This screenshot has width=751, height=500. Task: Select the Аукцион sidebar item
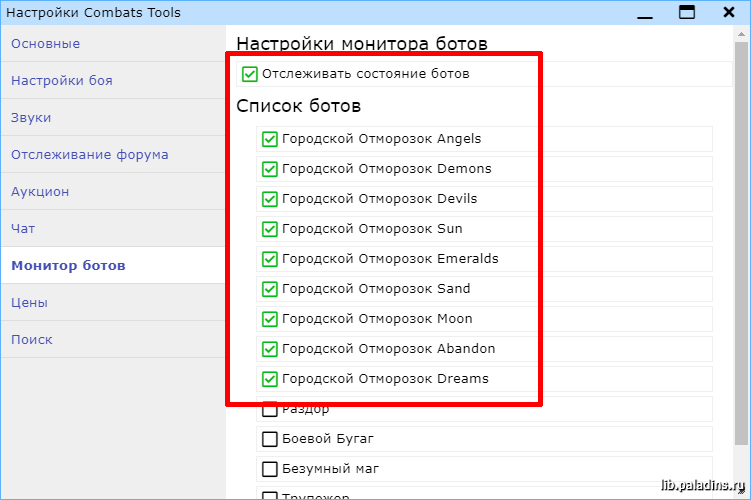point(40,192)
